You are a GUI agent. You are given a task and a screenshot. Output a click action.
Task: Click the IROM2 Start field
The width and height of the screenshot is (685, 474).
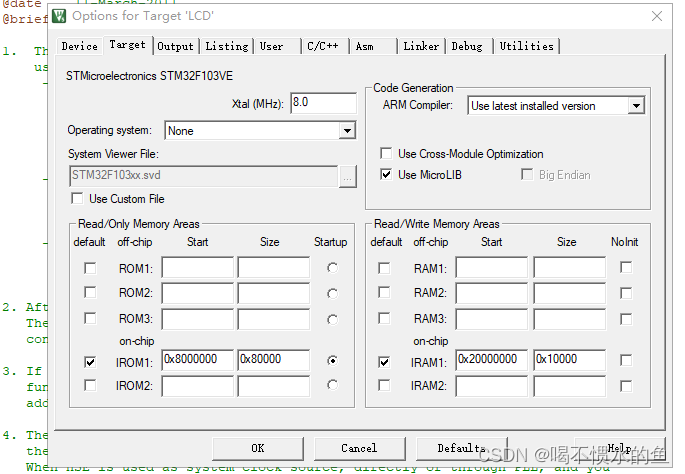[198, 387]
